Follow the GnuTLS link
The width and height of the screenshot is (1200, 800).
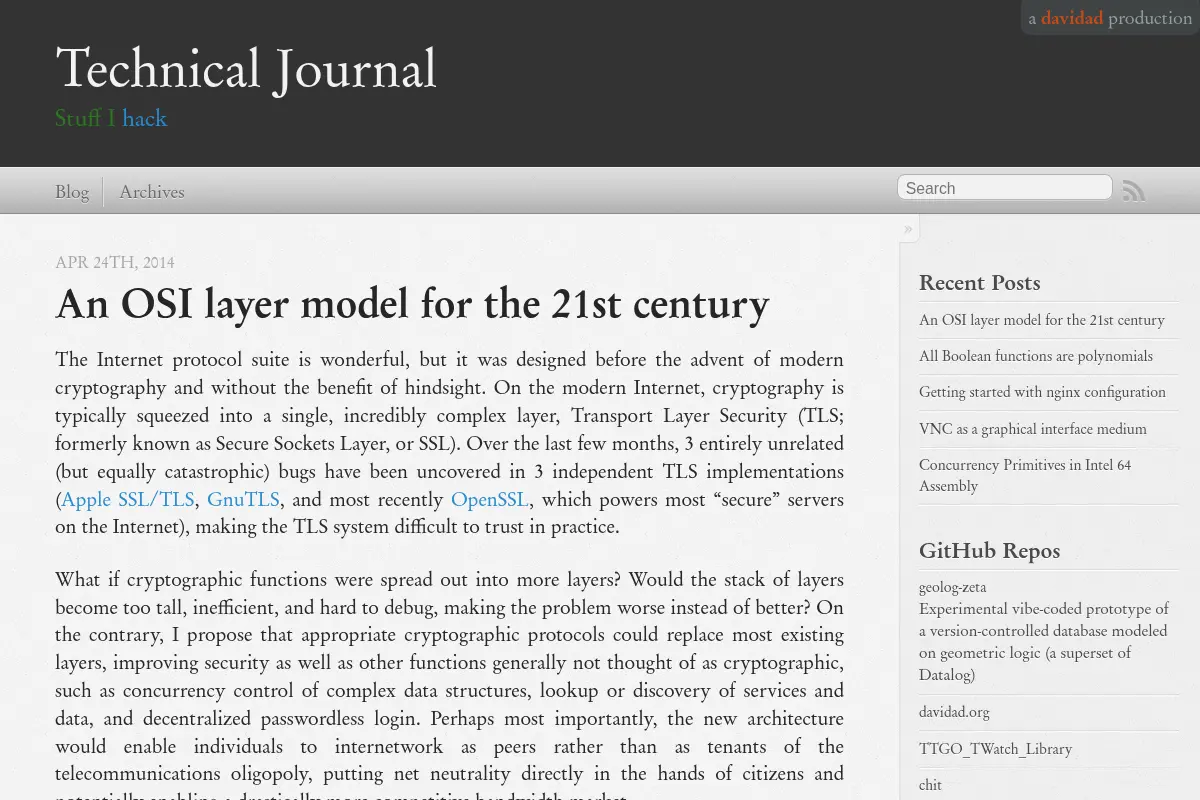pyautogui.click(x=243, y=499)
